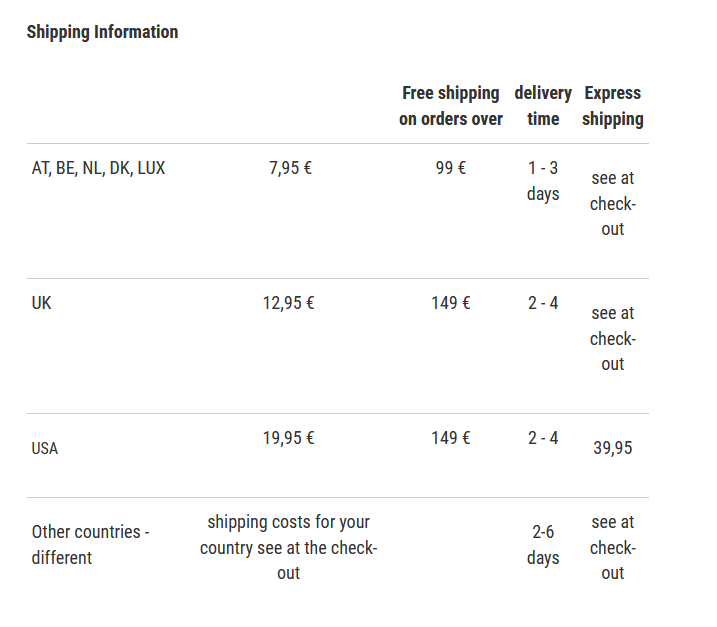The image size is (717, 627).
Task: Click the 99 € free shipping threshold
Action: [x=451, y=168]
